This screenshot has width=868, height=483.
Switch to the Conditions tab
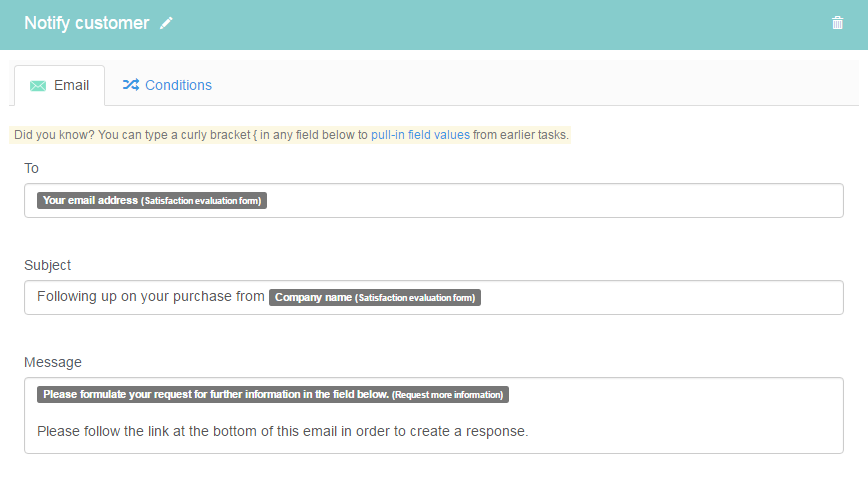tap(167, 85)
